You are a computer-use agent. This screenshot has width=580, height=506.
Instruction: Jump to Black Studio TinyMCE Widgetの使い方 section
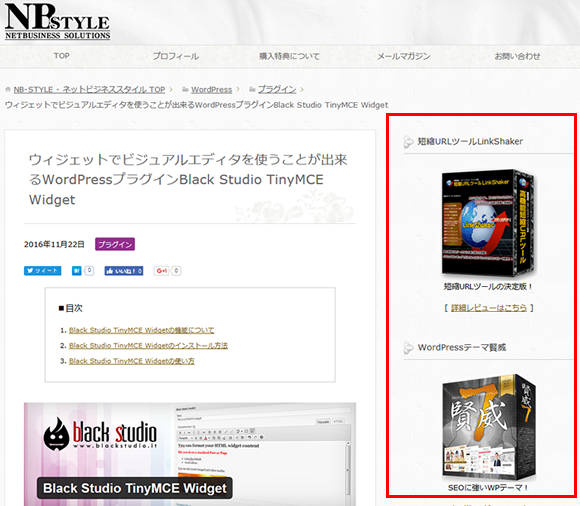pos(132,361)
